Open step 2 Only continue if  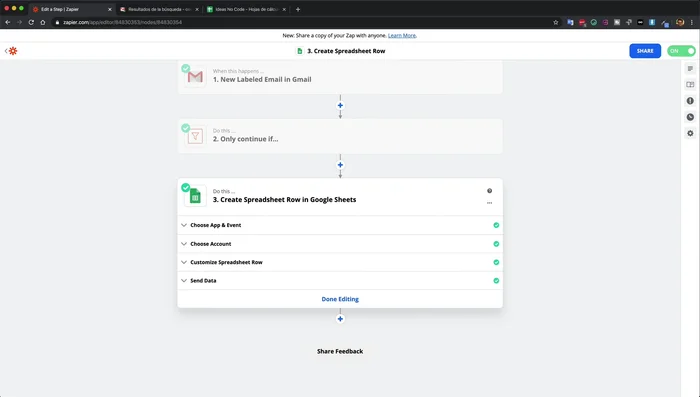(340, 136)
